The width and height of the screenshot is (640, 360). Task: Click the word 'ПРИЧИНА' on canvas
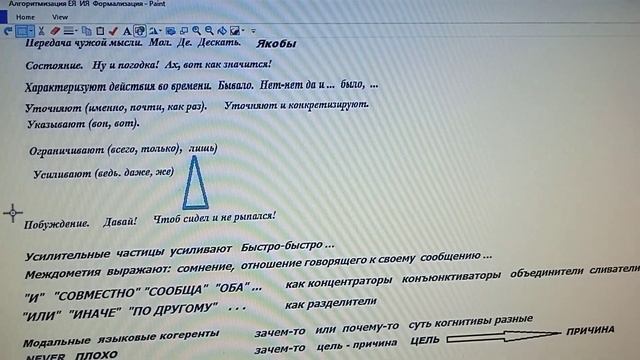pos(590,331)
